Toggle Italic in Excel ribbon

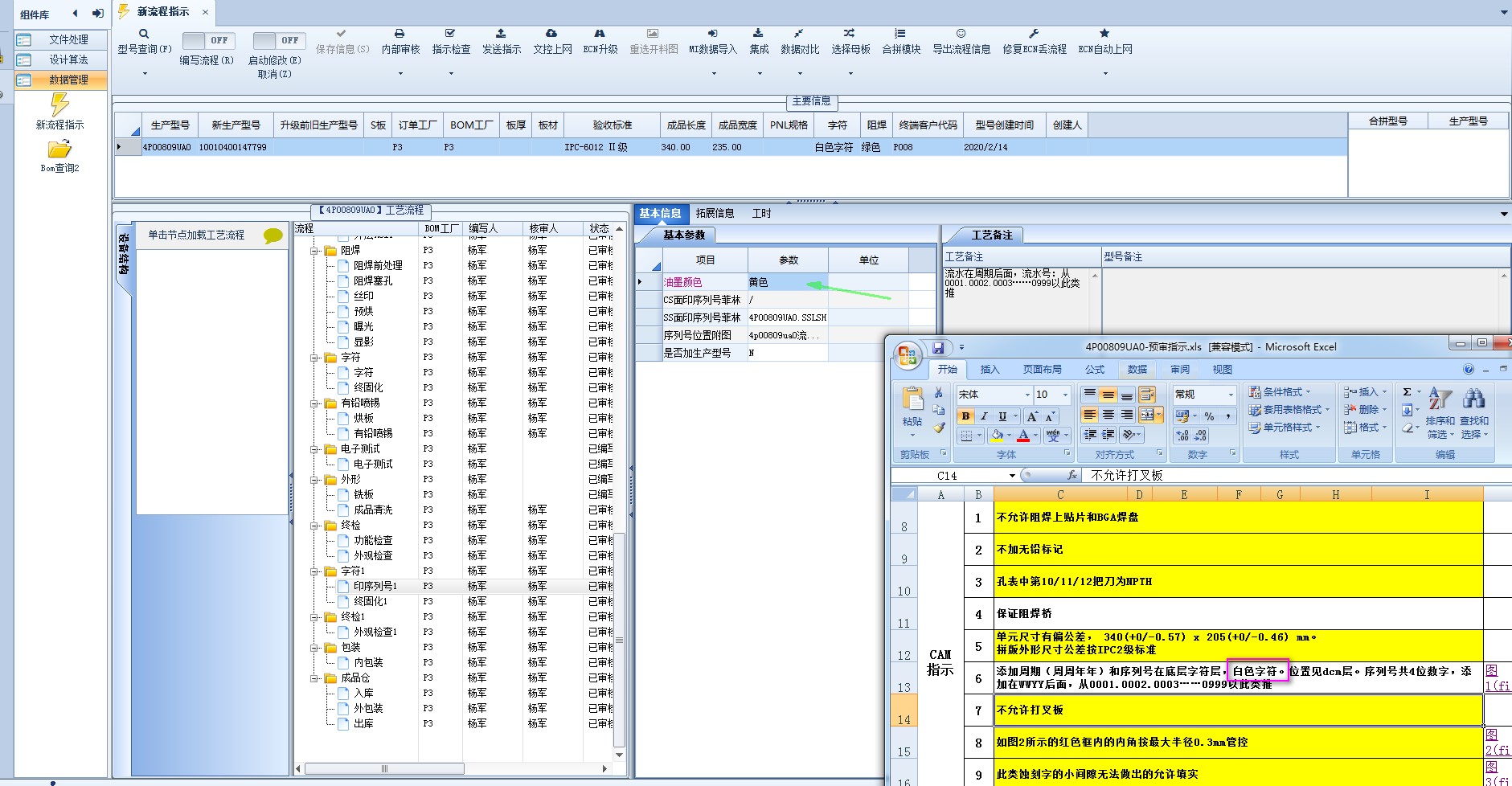[983, 416]
